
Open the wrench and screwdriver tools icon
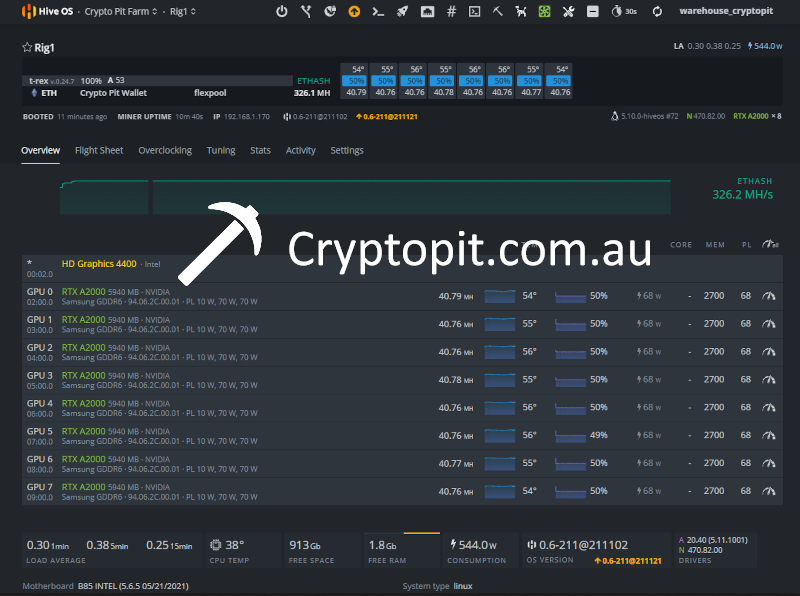click(x=568, y=11)
